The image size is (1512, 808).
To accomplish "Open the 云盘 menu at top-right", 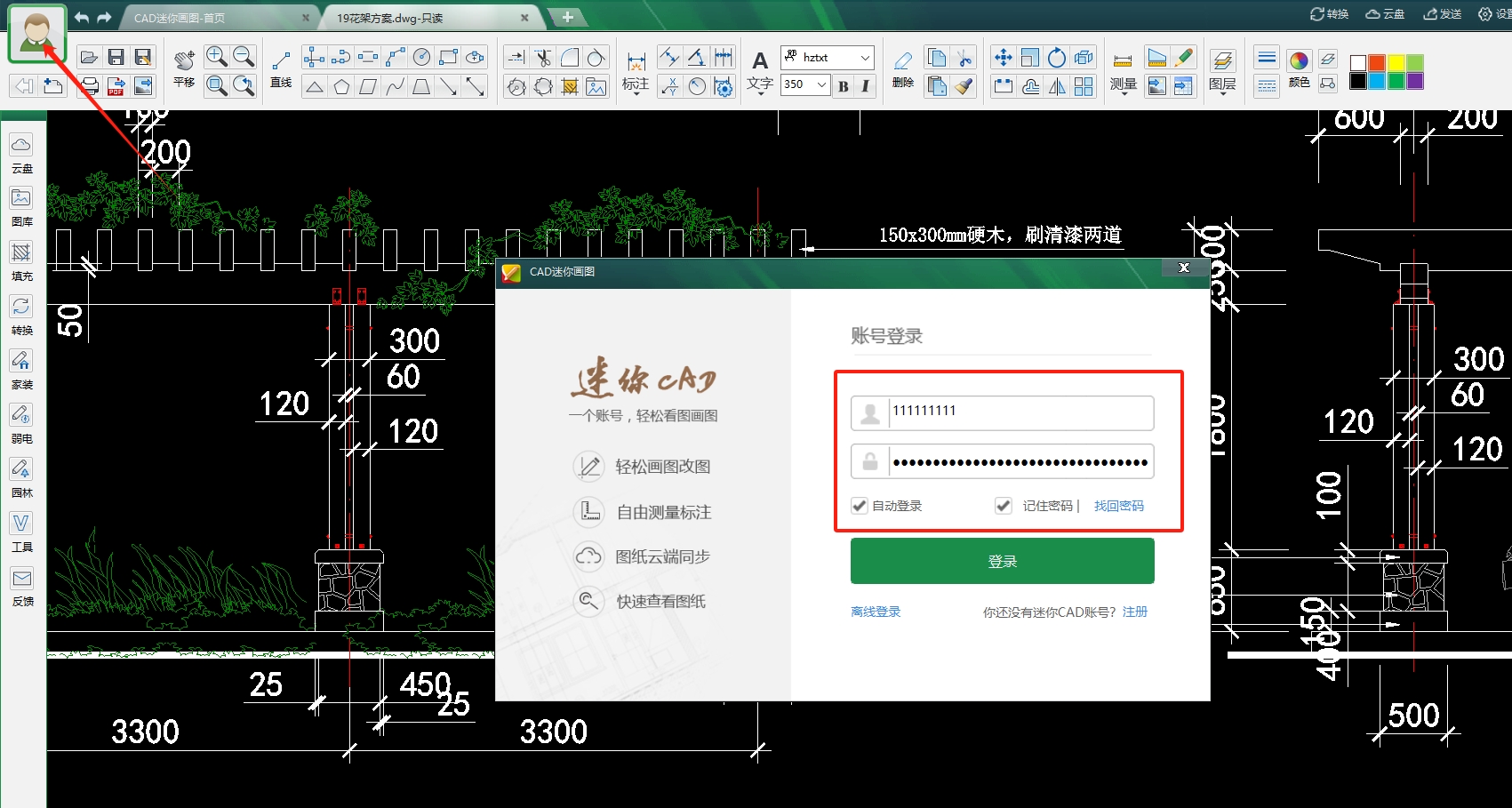I will tap(1385, 13).
